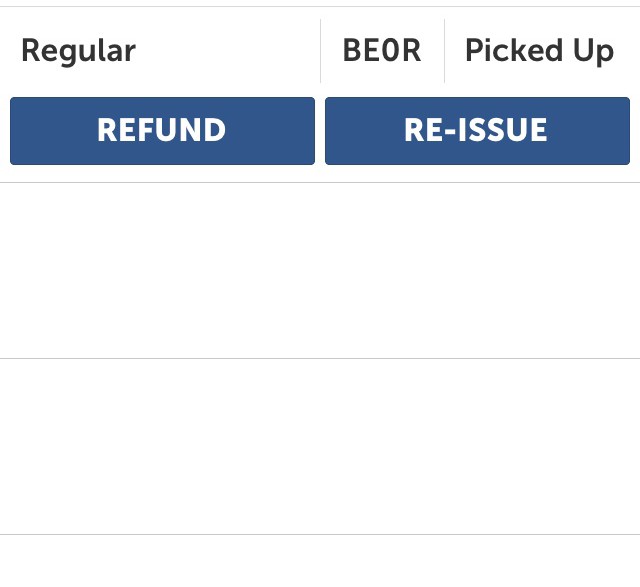Screen dimensions: 640x587
Task: Click the REFUND button
Action: point(162,131)
